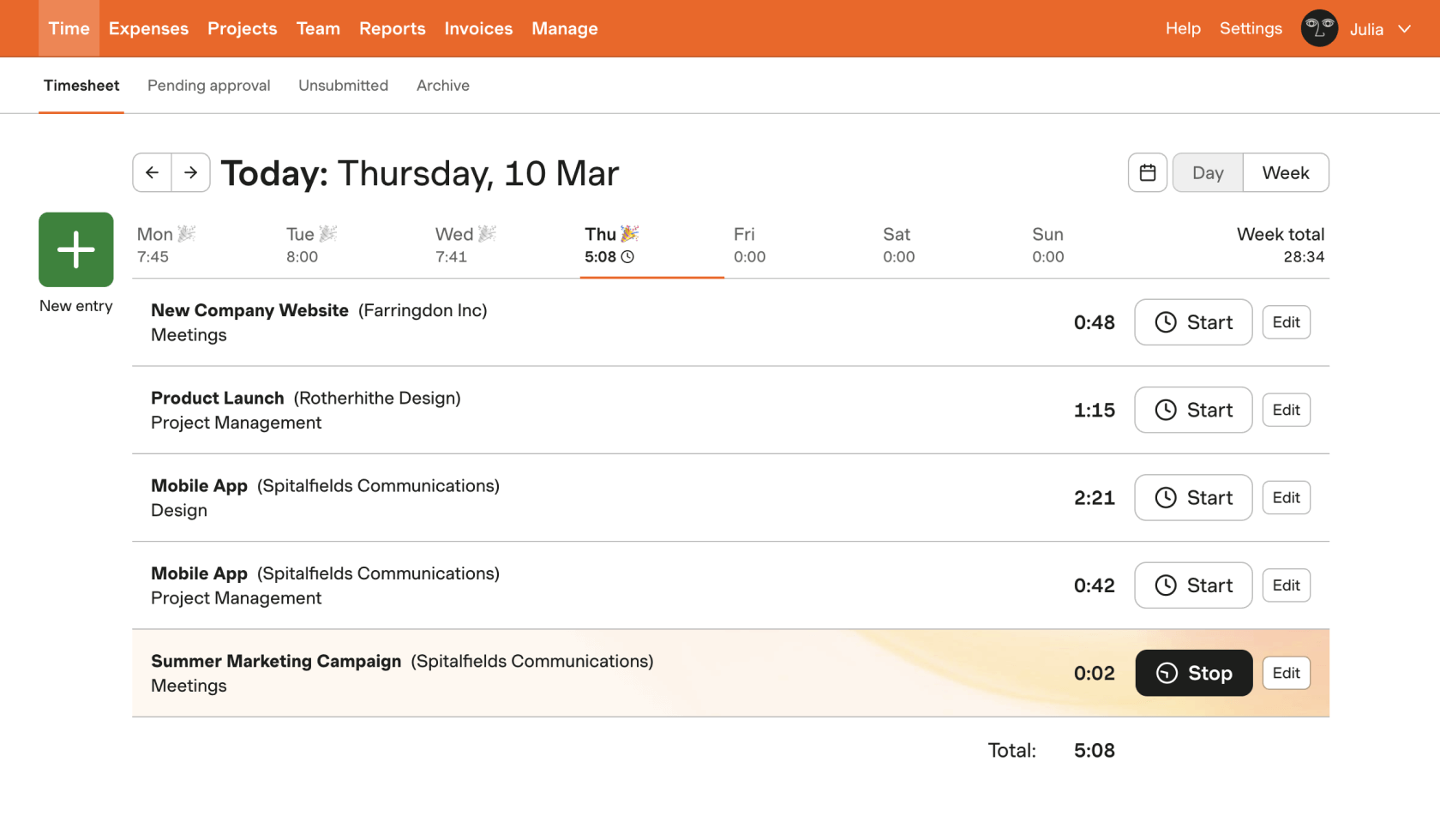1440x840 pixels.
Task: Go to the previous day arrow
Action: click(x=152, y=172)
